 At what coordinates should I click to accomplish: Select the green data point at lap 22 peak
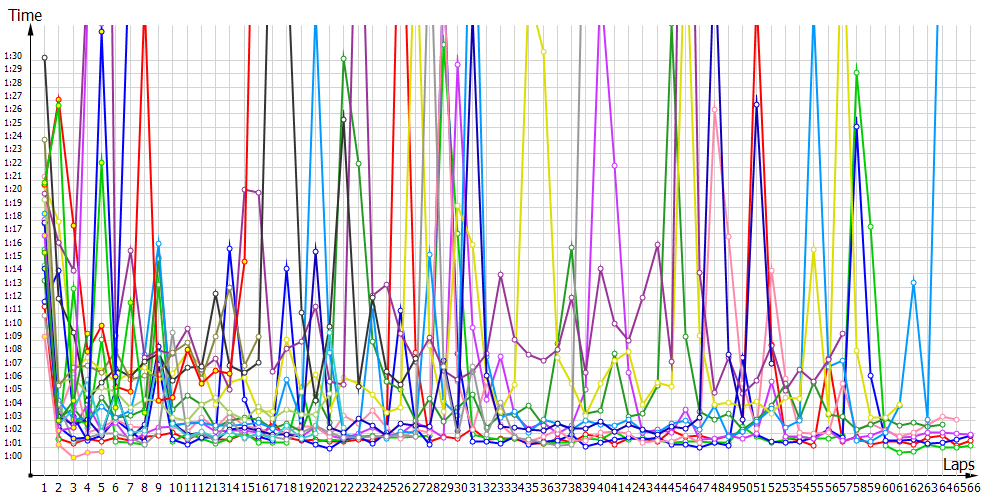344,58
